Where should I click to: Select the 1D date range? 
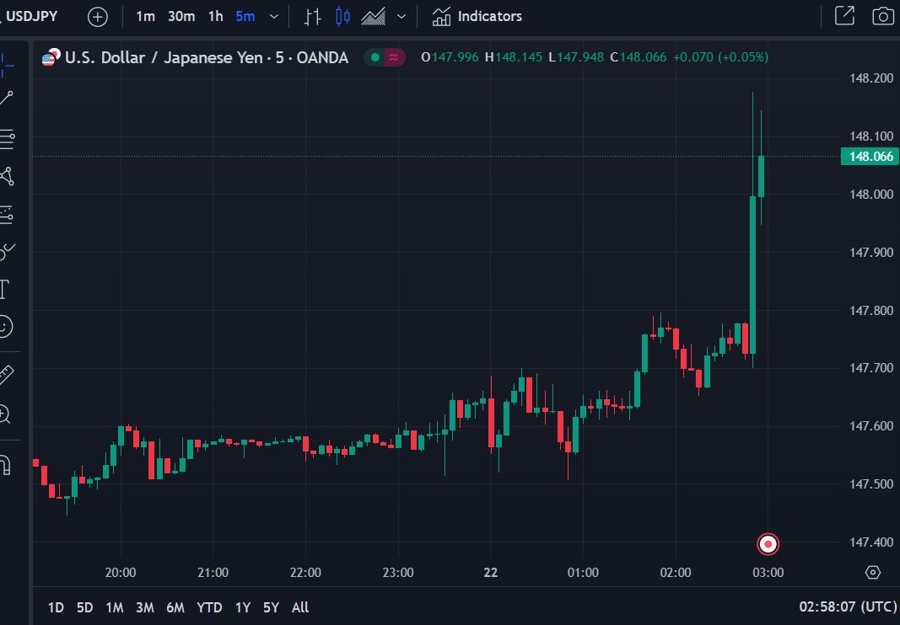56,607
